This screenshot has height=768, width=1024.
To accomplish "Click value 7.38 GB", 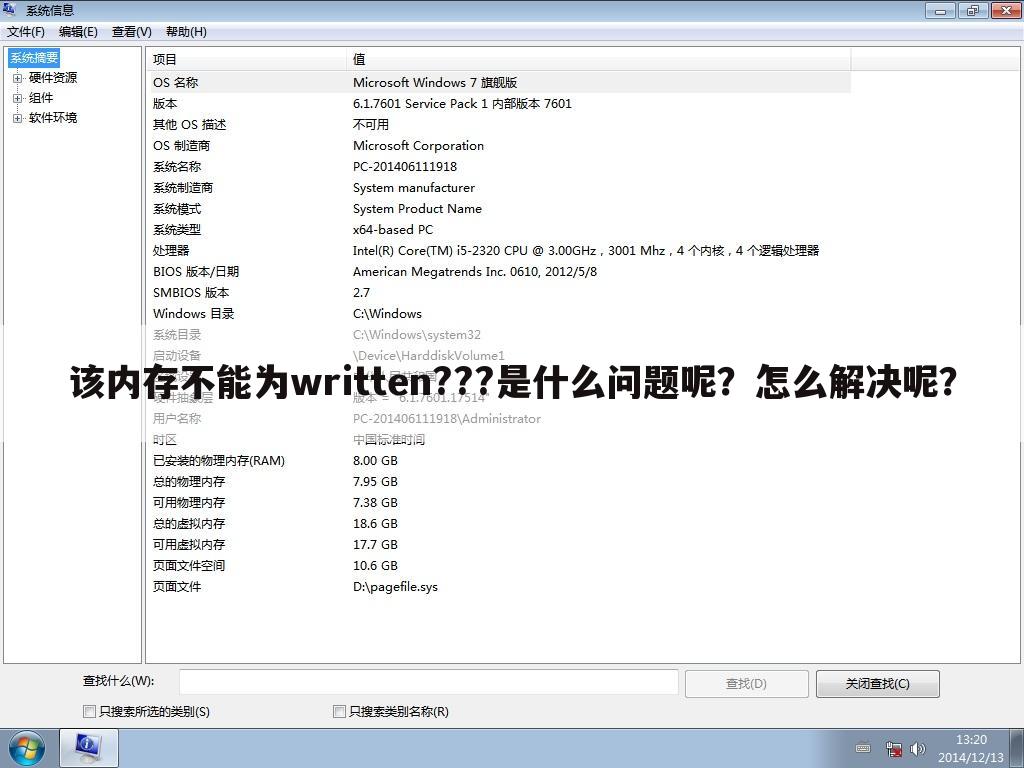I will tap(376, 502).
